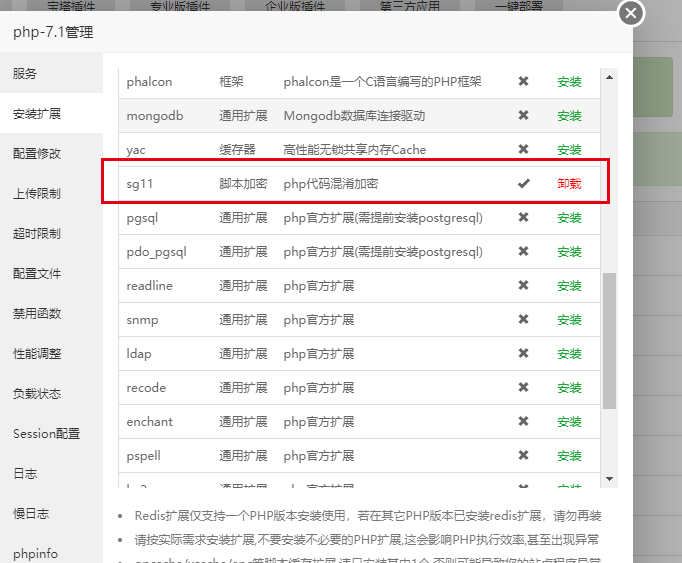Click the pdo_pgsql not-installed X icon
The width and height of the screenshot is (682, 563).
click(x=523, y=251)
